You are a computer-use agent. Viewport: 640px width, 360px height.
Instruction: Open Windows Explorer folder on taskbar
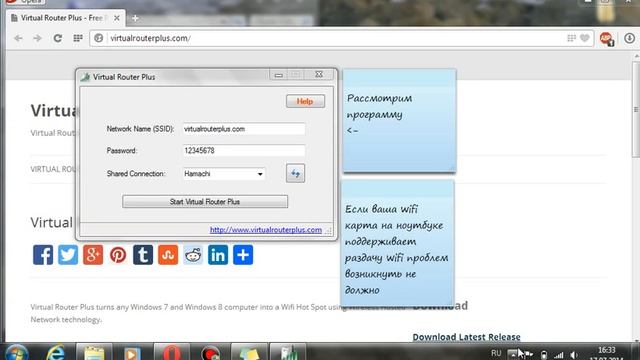(94, 352)
